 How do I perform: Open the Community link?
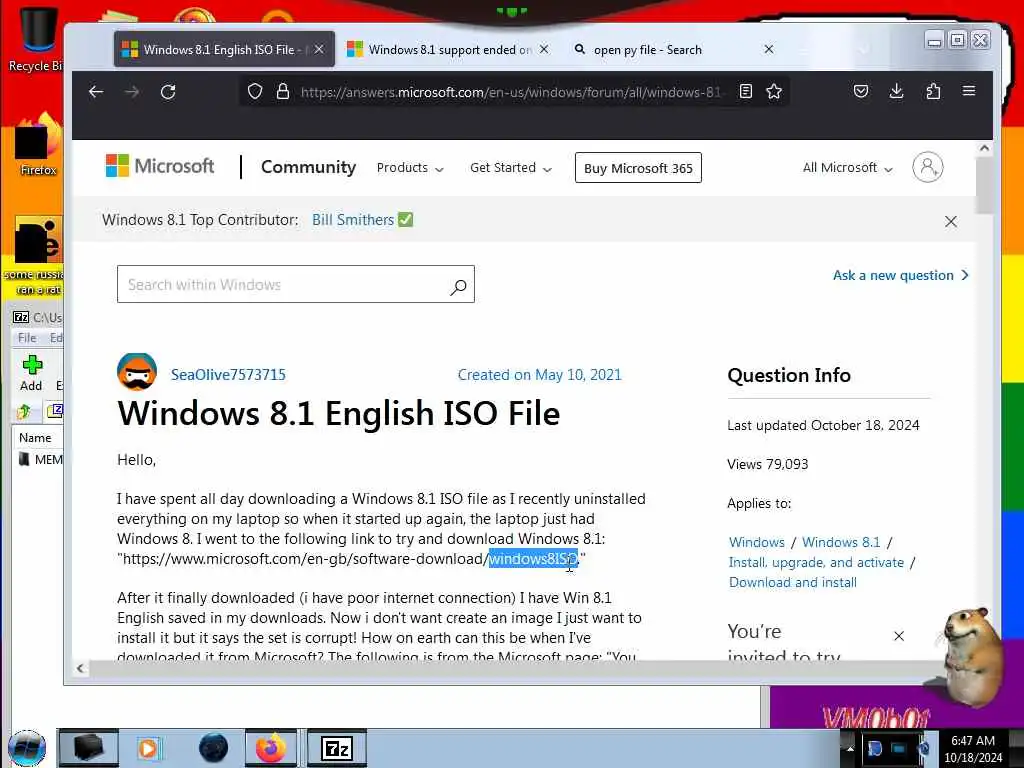(x=308, y=167)
